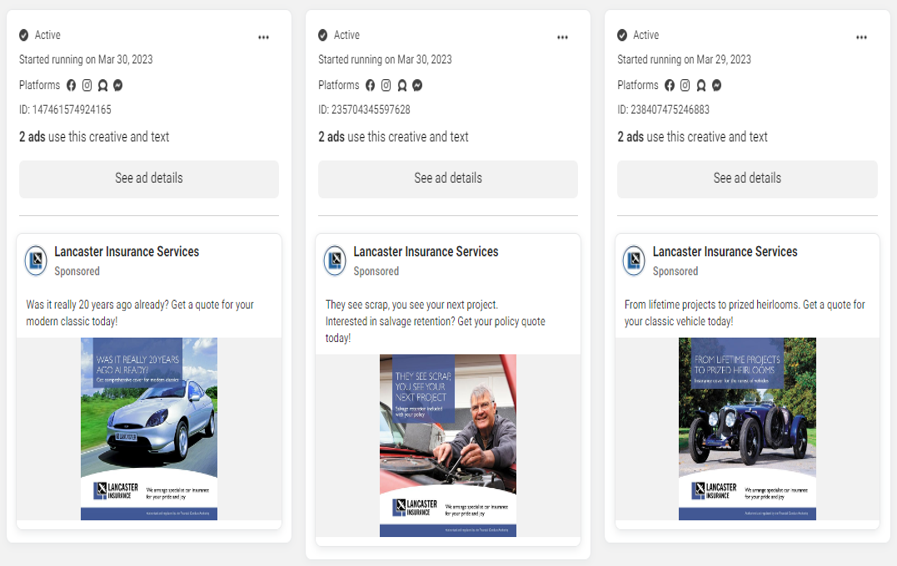897x566 pixels.
Task: Click the text 'ID: 238407475246883'
Action: coord(664,110)
